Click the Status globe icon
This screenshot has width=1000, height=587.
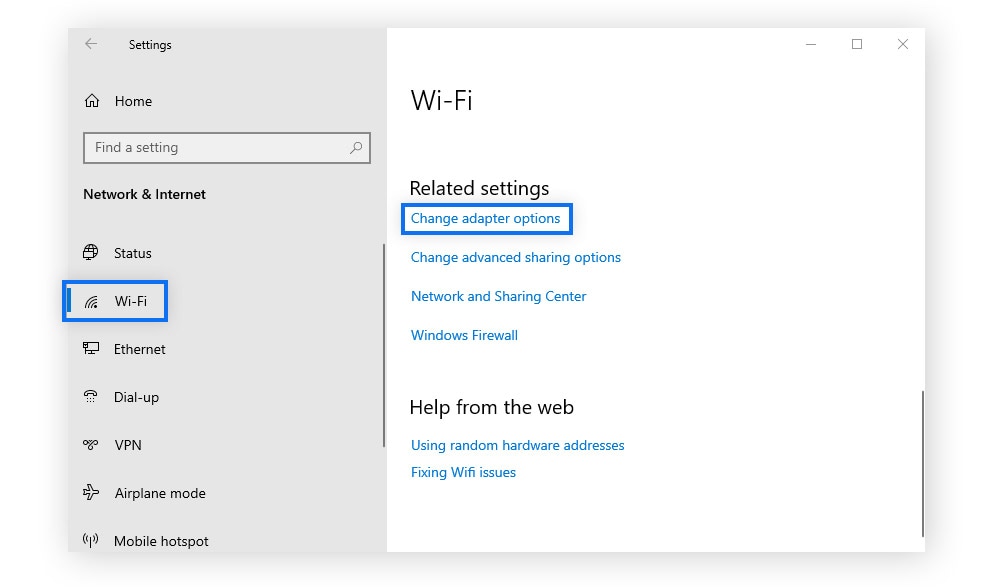(x=91, y=253)
